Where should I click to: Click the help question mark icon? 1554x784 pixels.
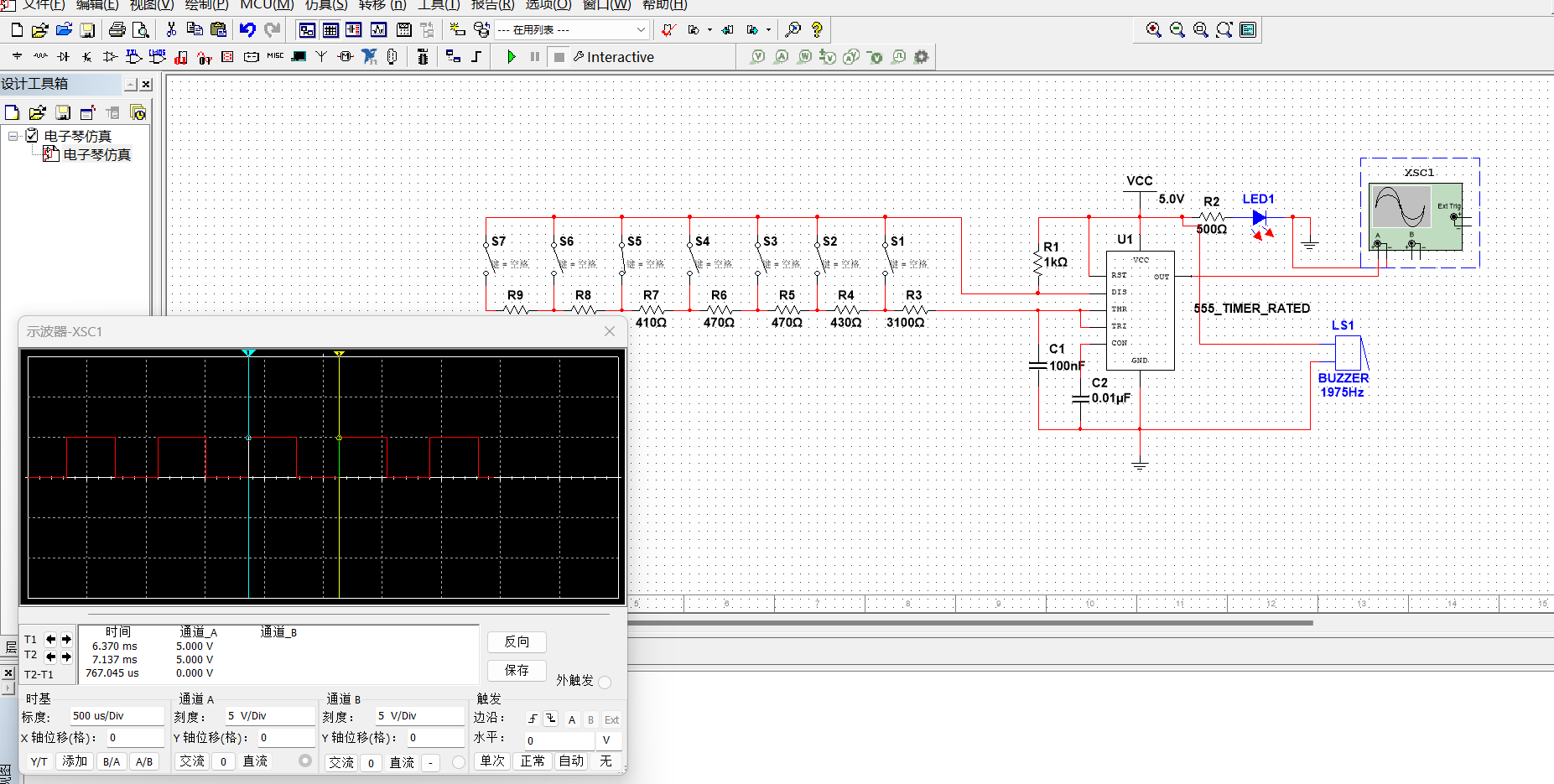817,30
